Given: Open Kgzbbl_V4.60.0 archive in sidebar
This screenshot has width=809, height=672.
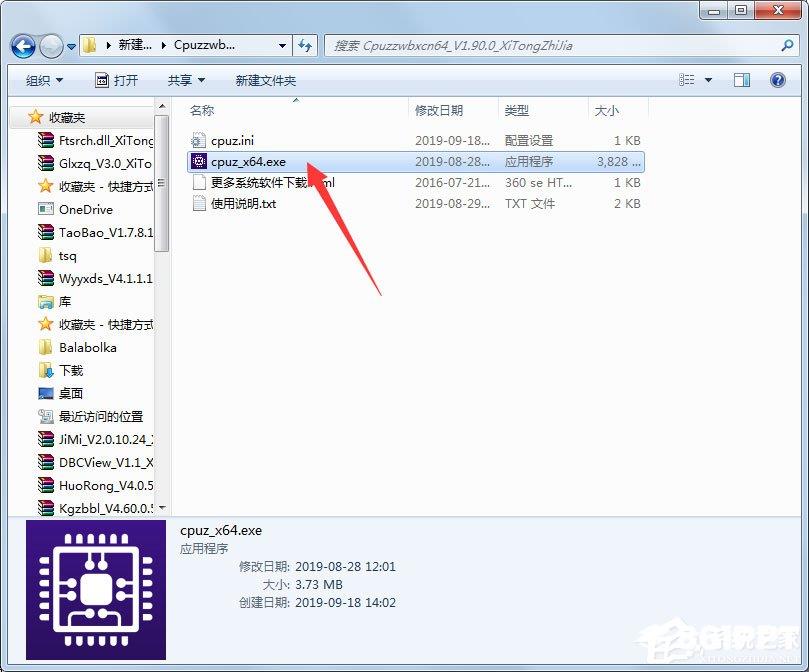Looking at the screenshot, I should click(x=95, y=508).
